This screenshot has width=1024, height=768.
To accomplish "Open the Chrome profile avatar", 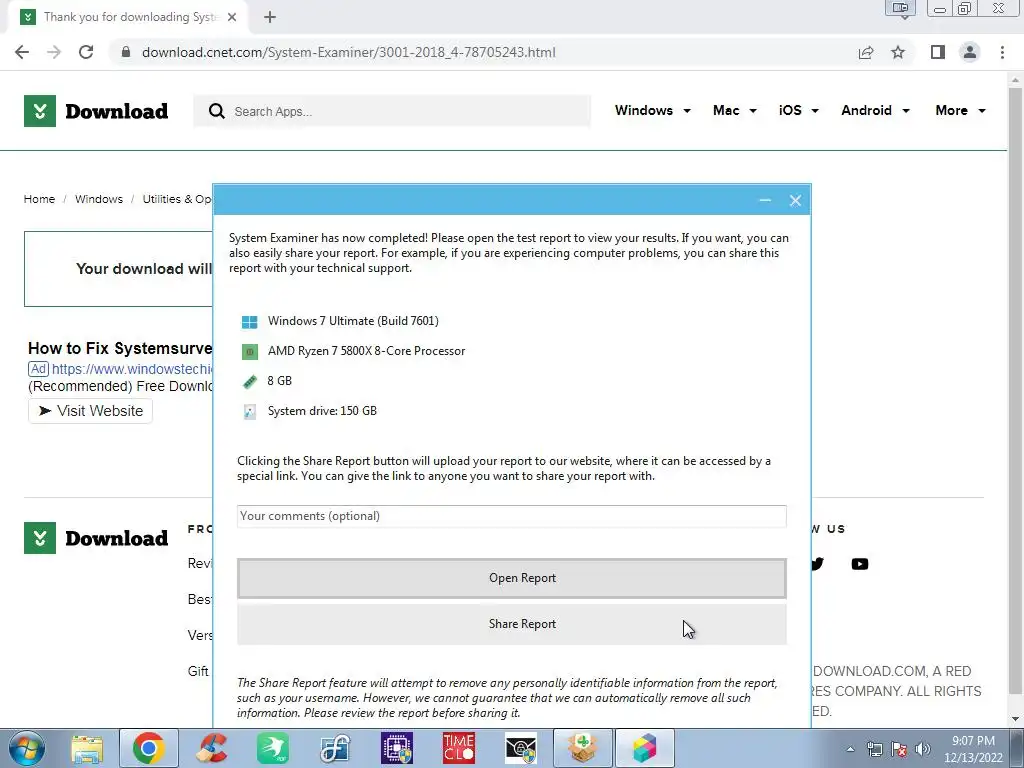I will (970, 52).
